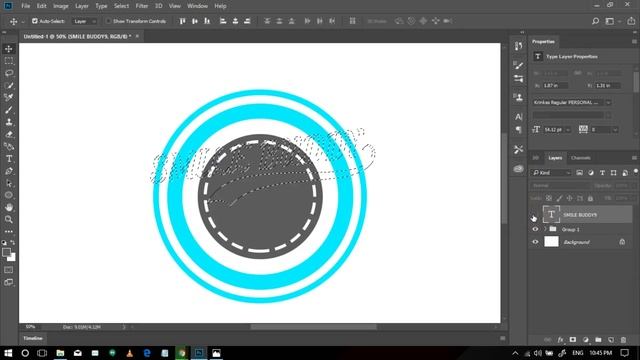Screen dimensions: 640x360
Task: Align left edges in options bar
Action: [x=223, y=21]
